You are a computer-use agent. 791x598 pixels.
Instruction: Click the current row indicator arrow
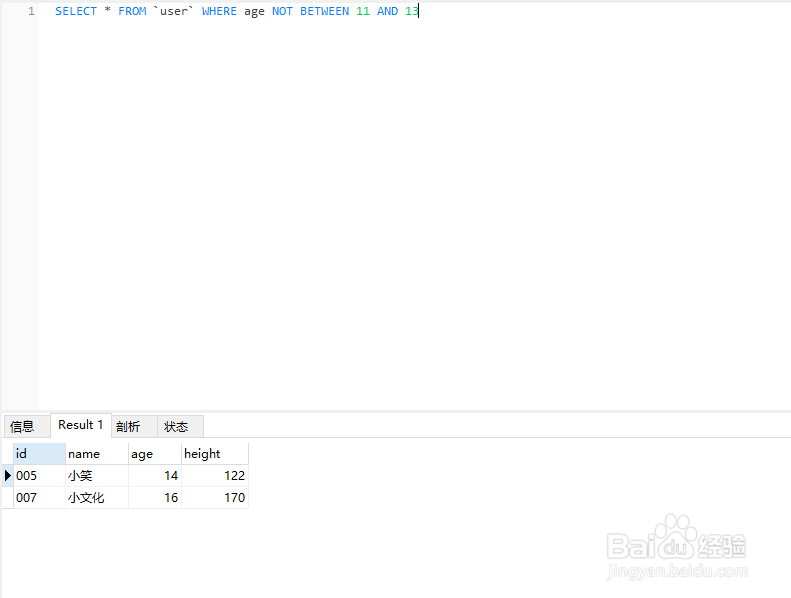pyautogui.click(x=8, y=475)
